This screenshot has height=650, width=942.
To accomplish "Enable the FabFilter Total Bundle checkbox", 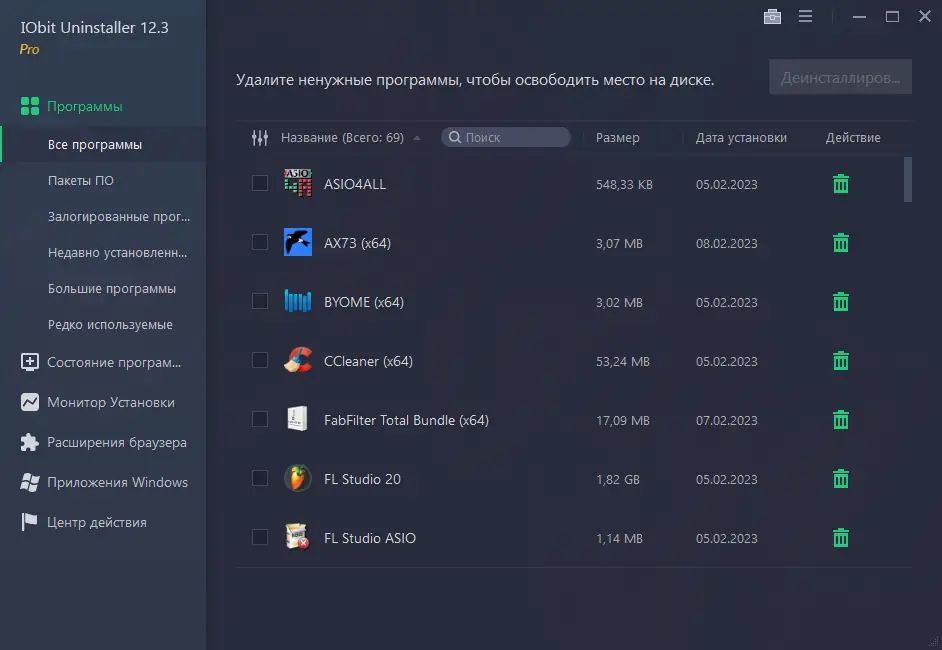I will pos(260,419).
